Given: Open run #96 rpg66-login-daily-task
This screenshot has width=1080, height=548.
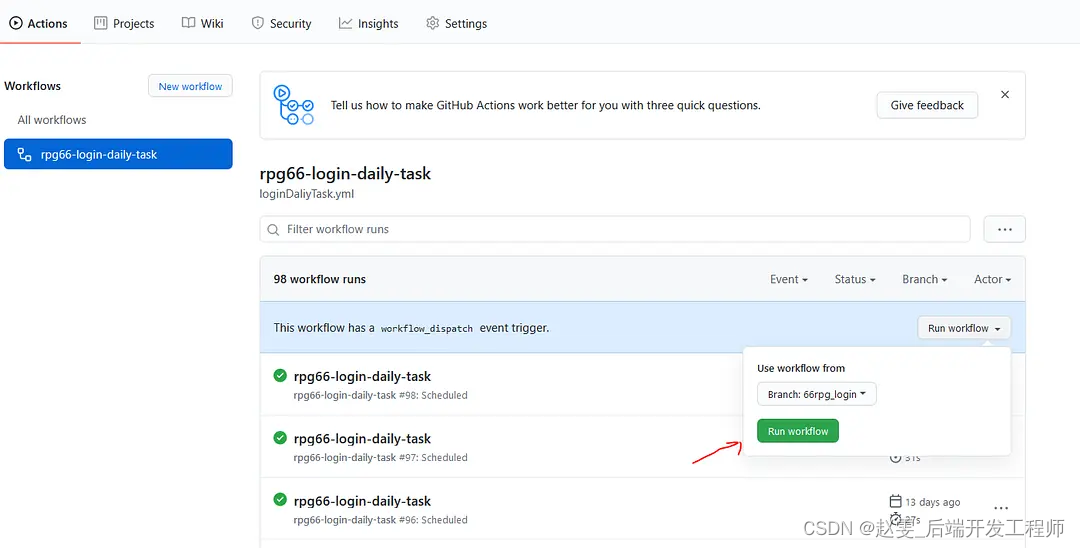Looking at the screenshot, I should tap(362, 501).
